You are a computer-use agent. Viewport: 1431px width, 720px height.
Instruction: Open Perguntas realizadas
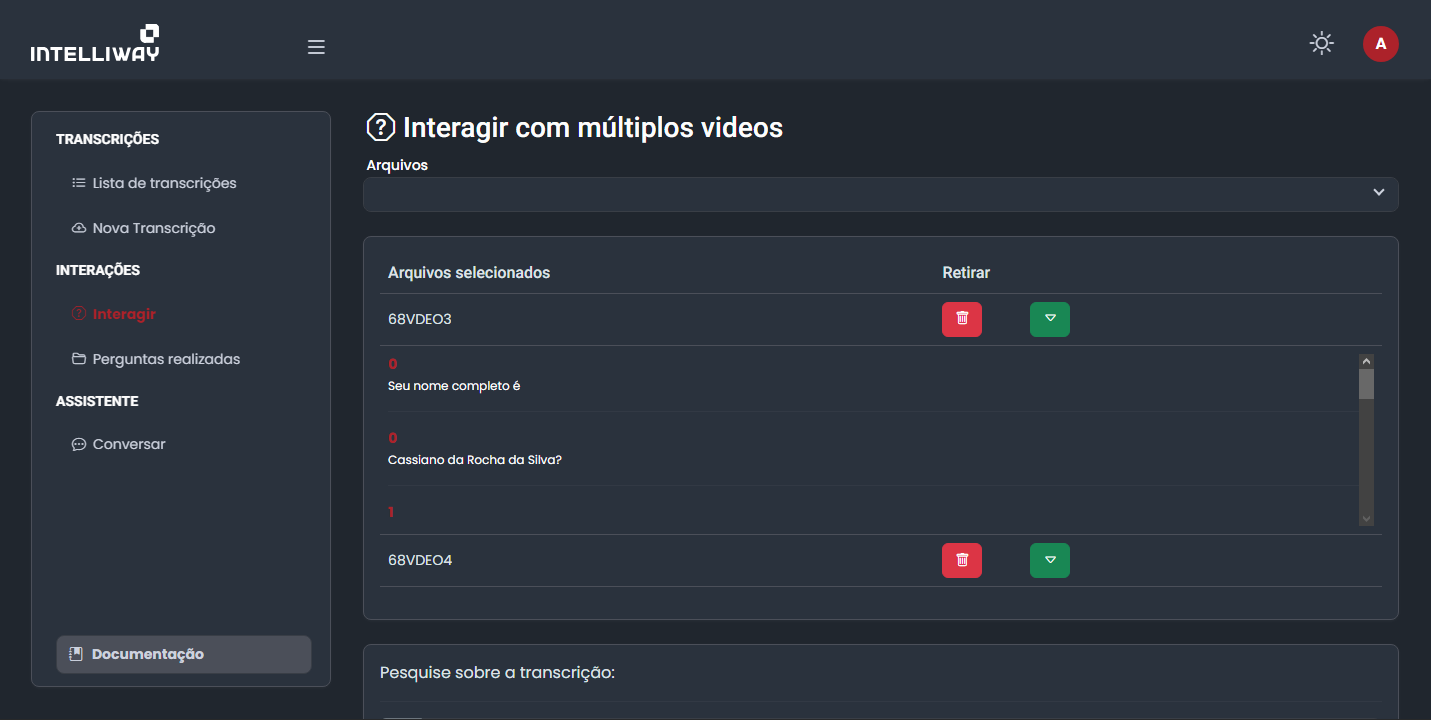[166, 359]
